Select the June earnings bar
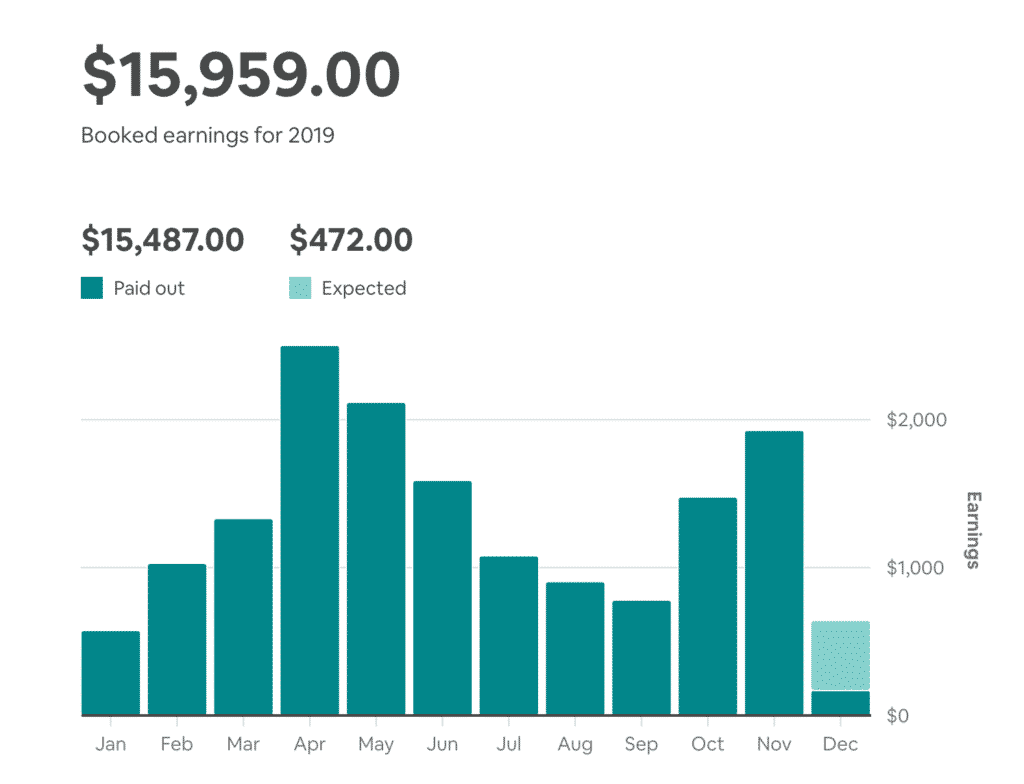This screenshot has height=784, width=1024. click(x=442, y=598)
